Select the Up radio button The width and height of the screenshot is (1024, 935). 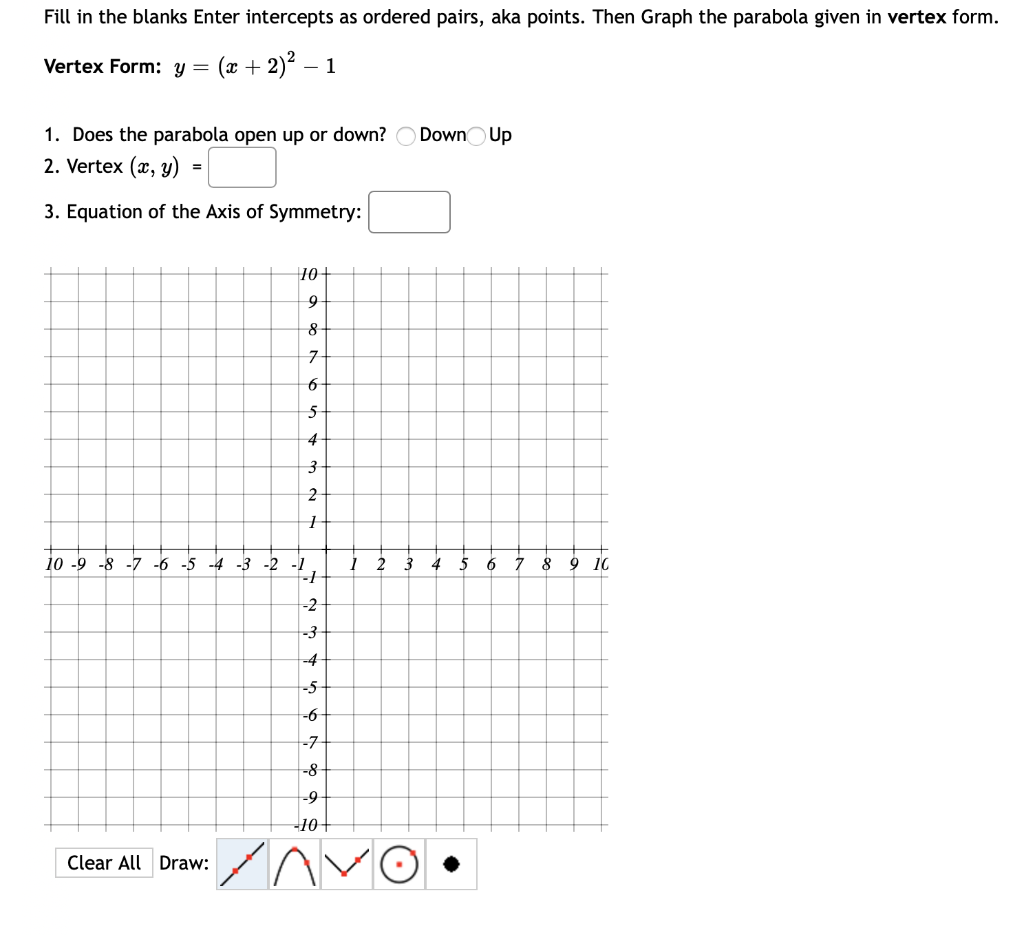click(475, 134)
